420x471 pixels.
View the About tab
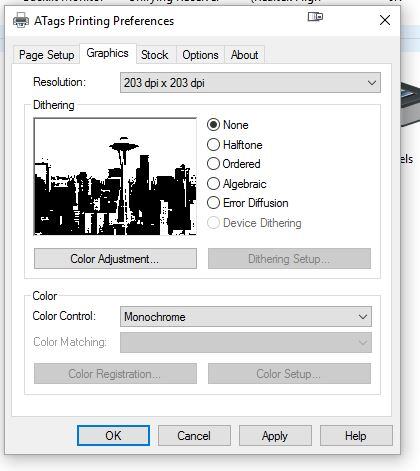[x=244, y=55]
